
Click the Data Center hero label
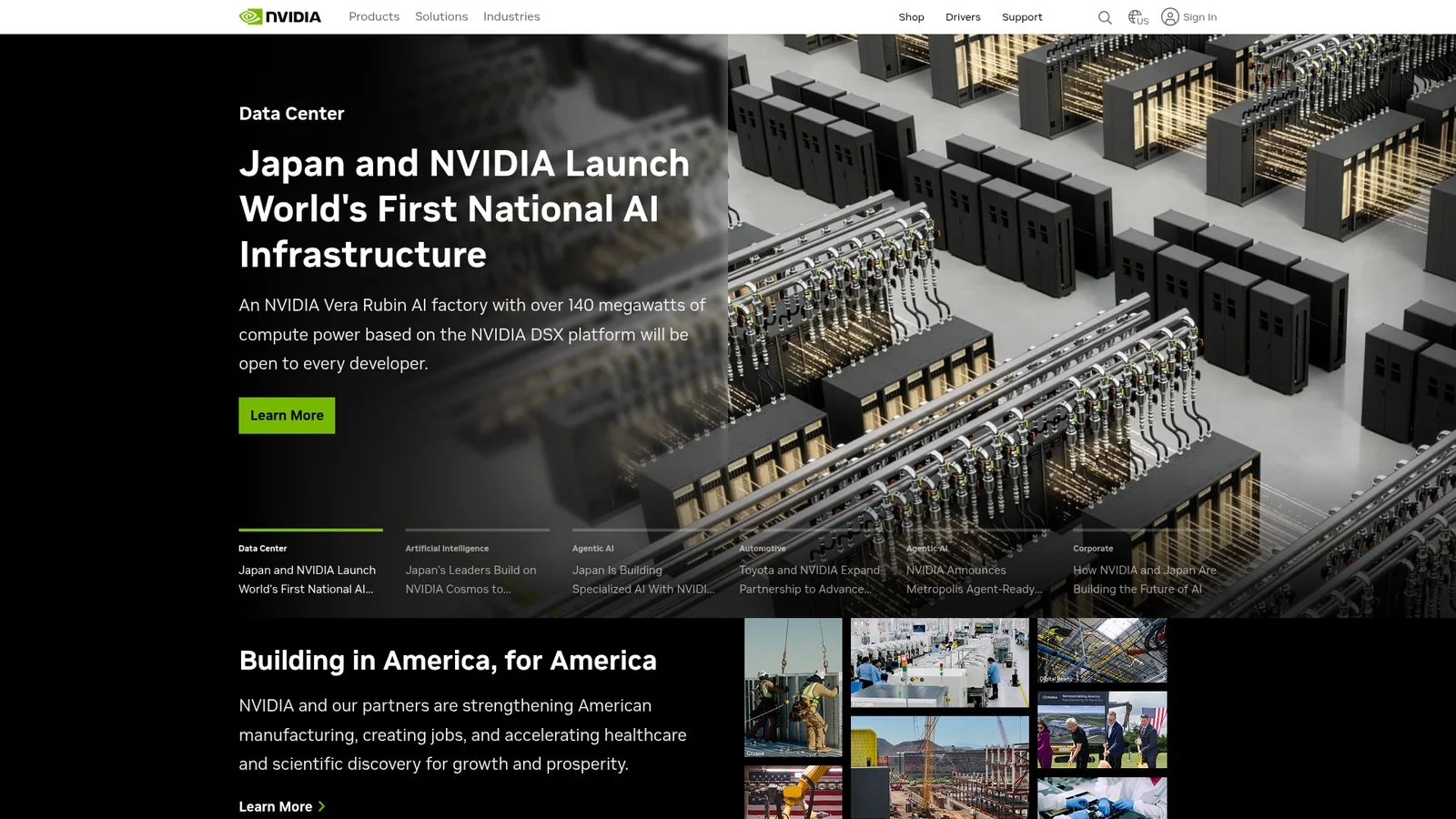click(291, 114)
